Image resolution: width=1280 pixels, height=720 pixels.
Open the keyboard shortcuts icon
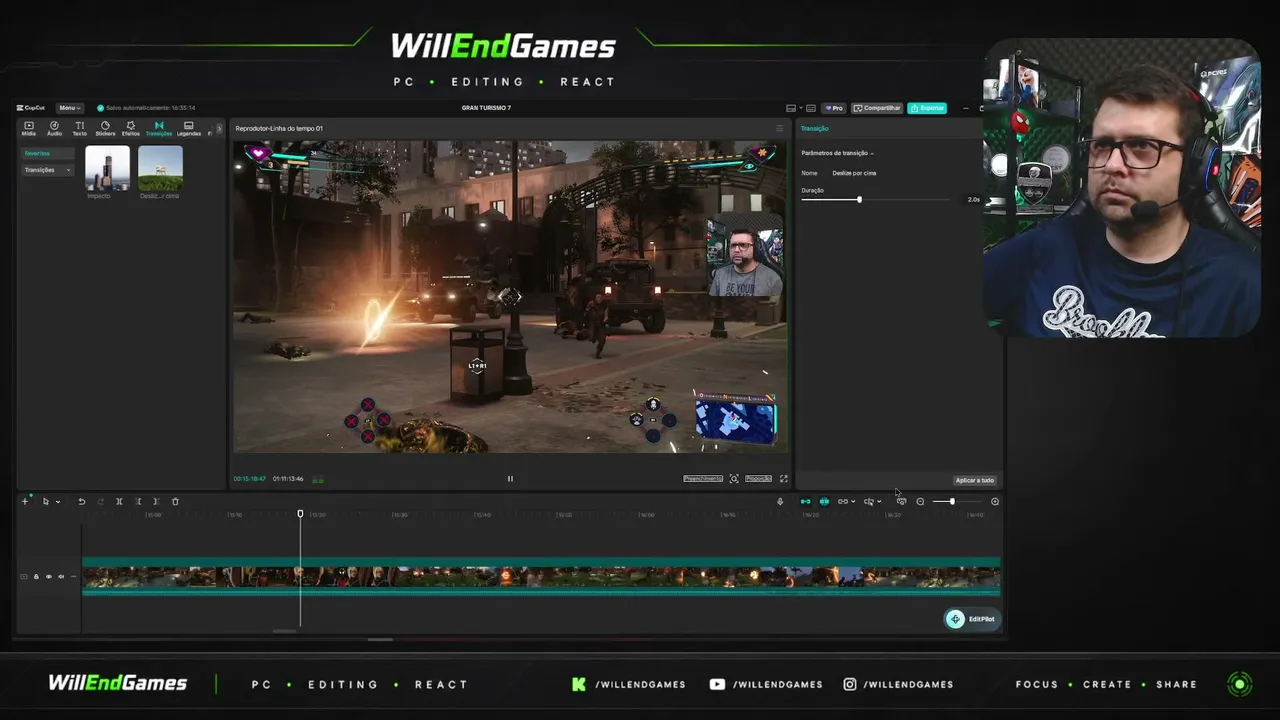tap(811, 108)
